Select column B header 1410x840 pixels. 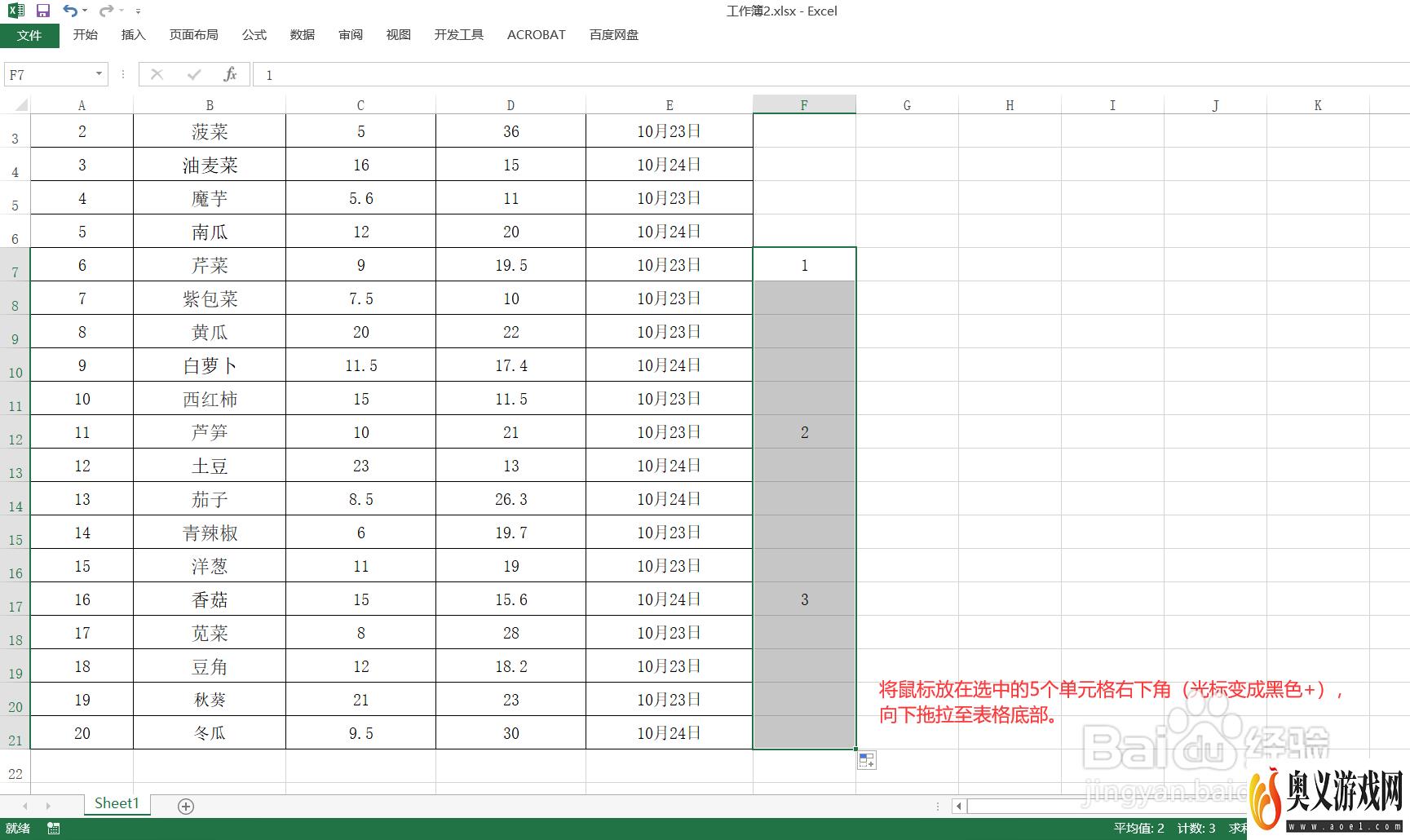(210, 105)
